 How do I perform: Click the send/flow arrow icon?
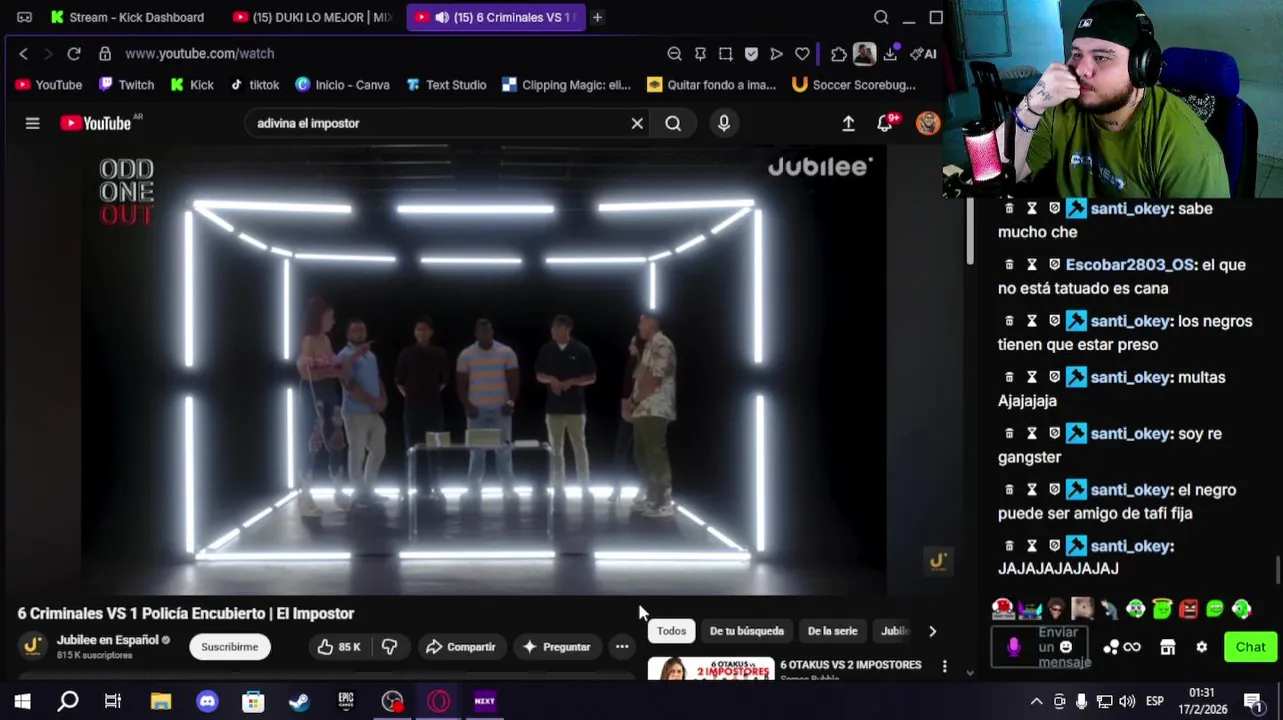coord(777,54)
